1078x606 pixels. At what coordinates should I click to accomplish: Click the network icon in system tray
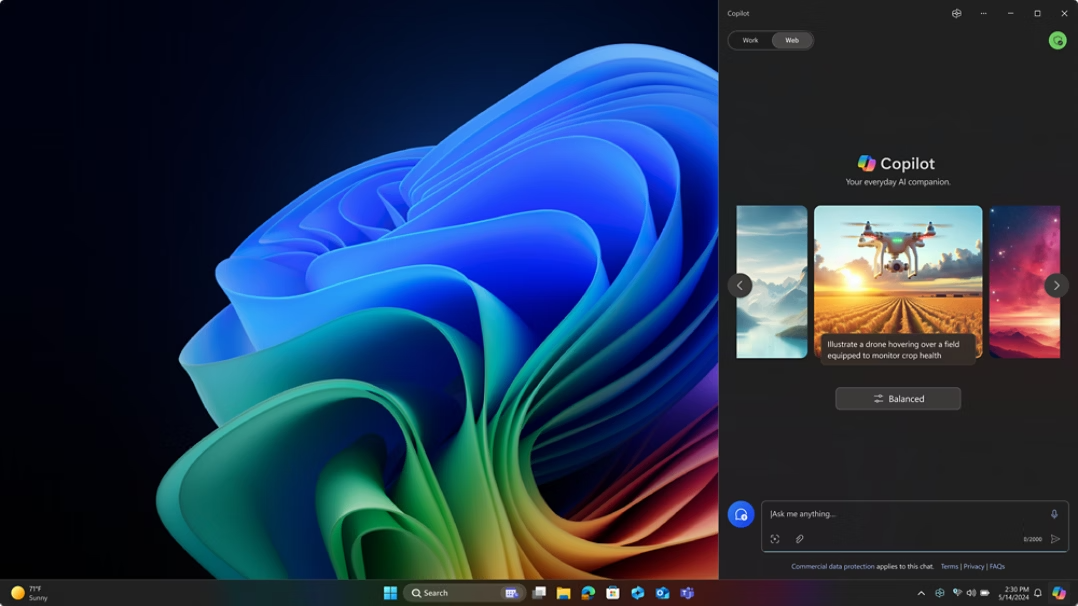957,593
